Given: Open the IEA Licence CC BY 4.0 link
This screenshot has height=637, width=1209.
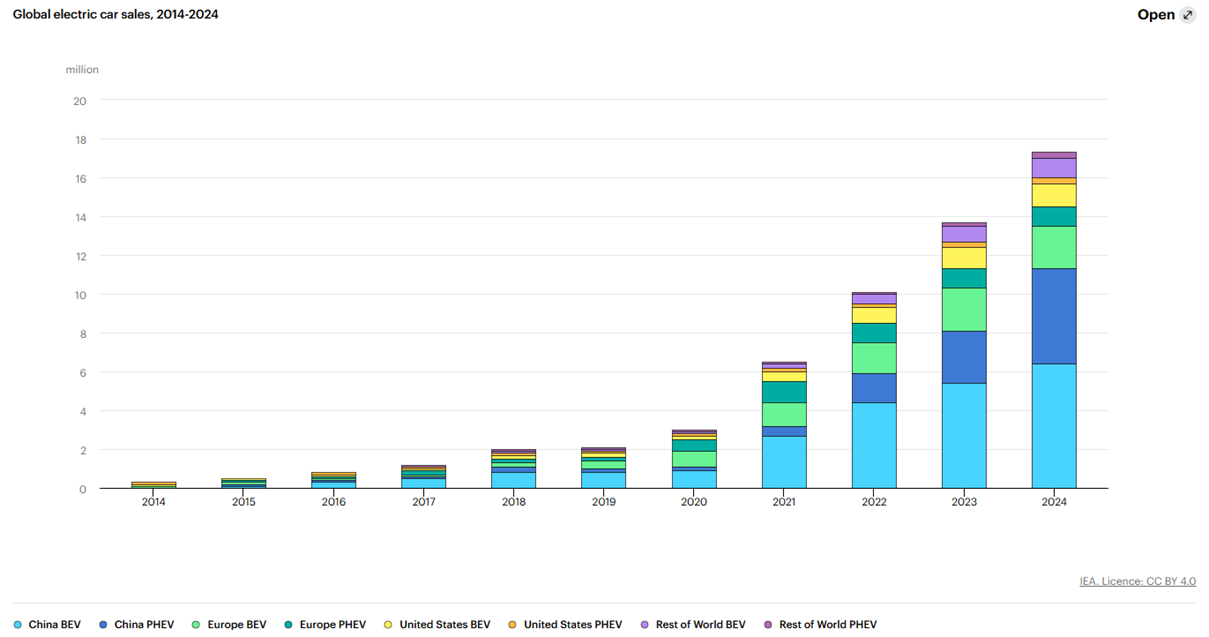Looking at the screenshot, I should (x=1137, y=581).
